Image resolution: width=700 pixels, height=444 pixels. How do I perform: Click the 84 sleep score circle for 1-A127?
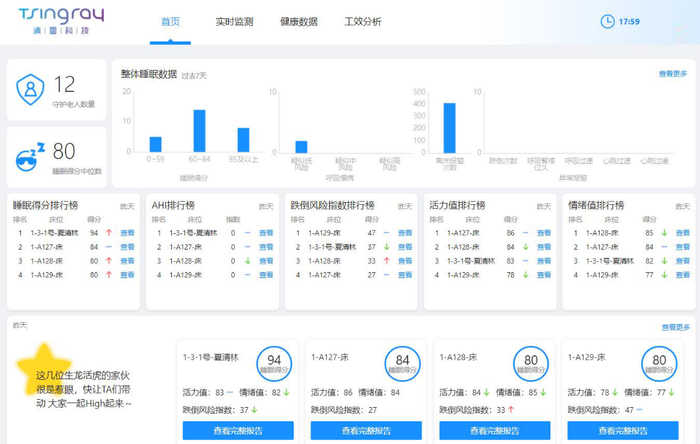[x=402, y=363]
